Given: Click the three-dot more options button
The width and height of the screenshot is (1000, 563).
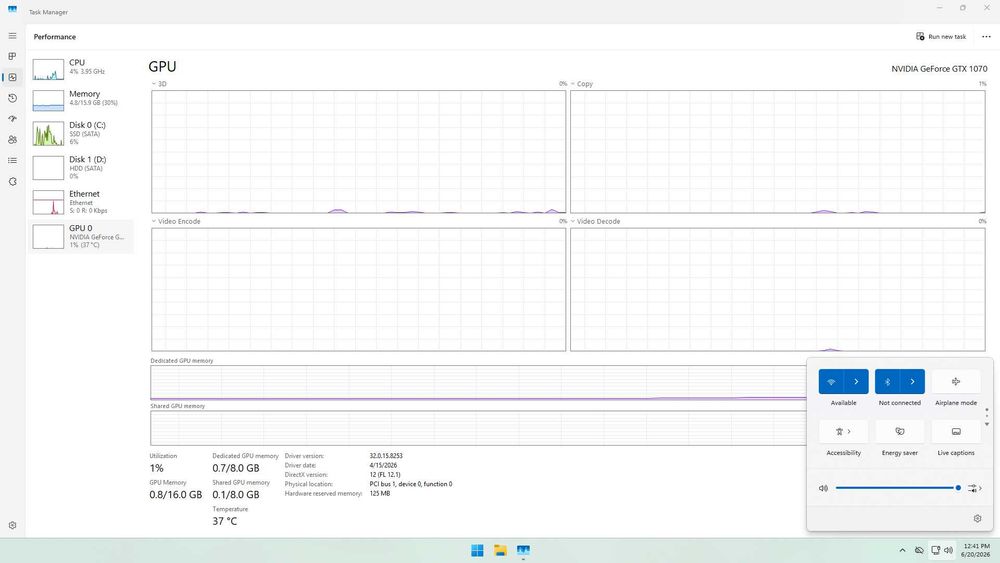Looking at the screenshot, I should click(986, 36).
